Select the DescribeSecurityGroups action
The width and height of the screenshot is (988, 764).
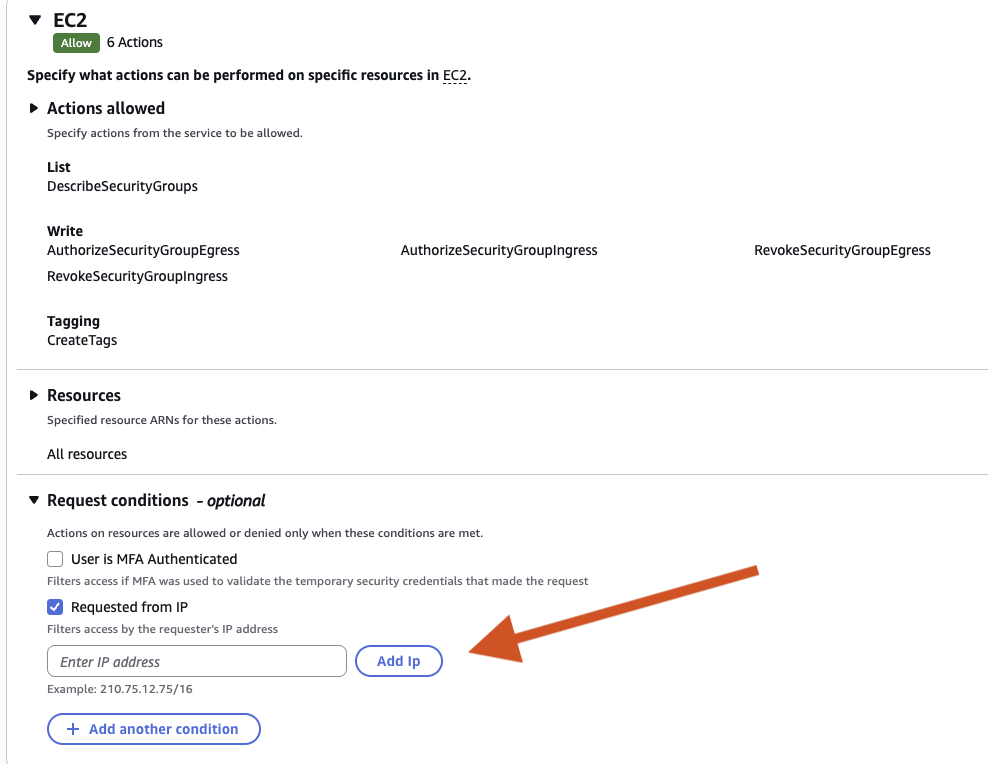(122, 186)
